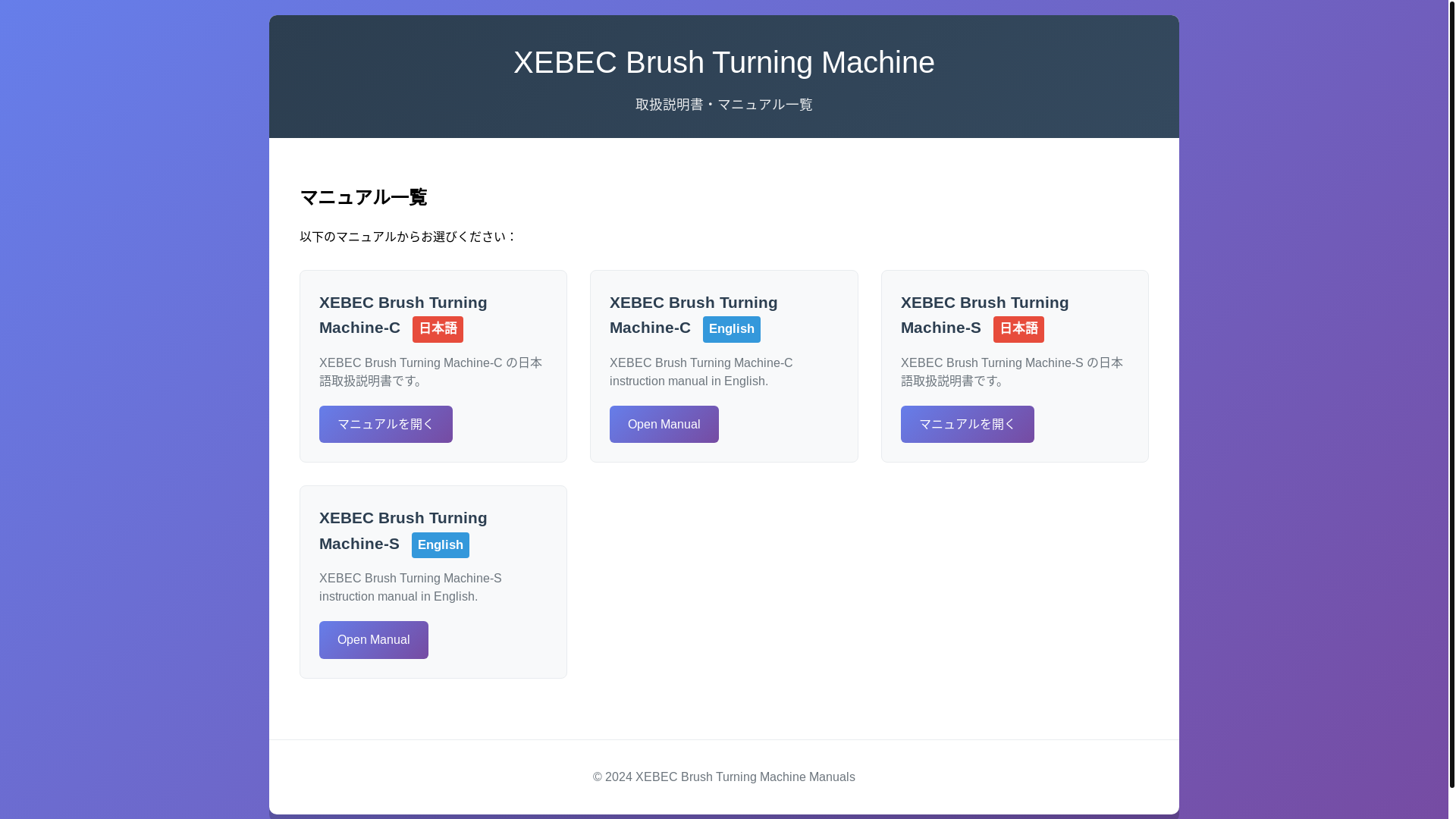Click the Japanese Machine-C card title

[403, 315]
